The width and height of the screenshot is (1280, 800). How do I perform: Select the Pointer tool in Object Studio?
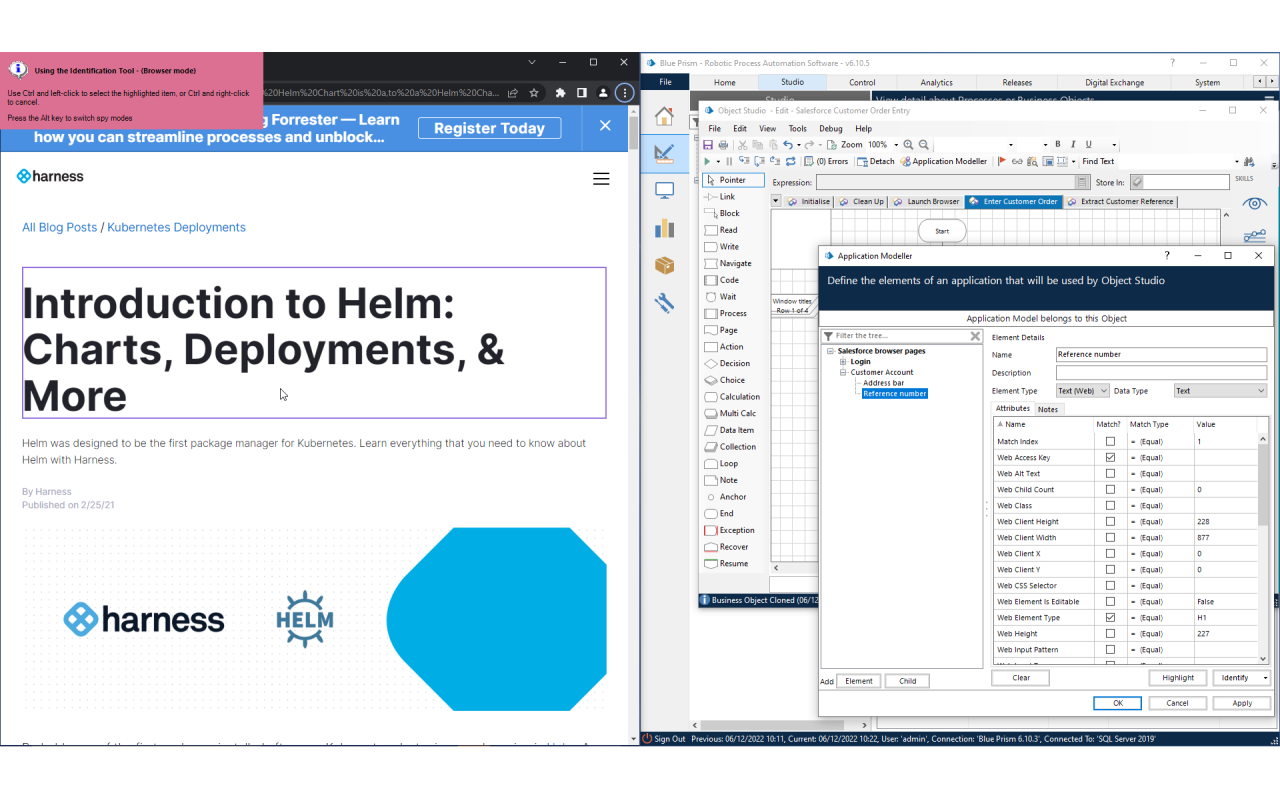(x=733, y=179)
